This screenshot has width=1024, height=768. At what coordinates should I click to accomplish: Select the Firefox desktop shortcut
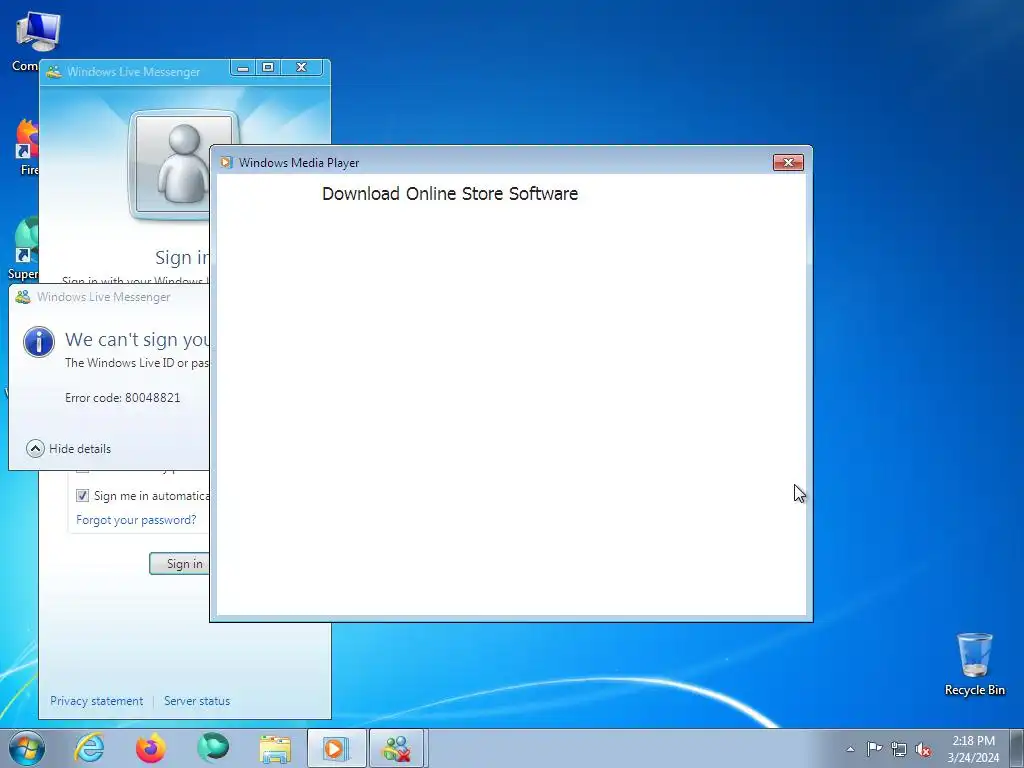click(27, 147)
